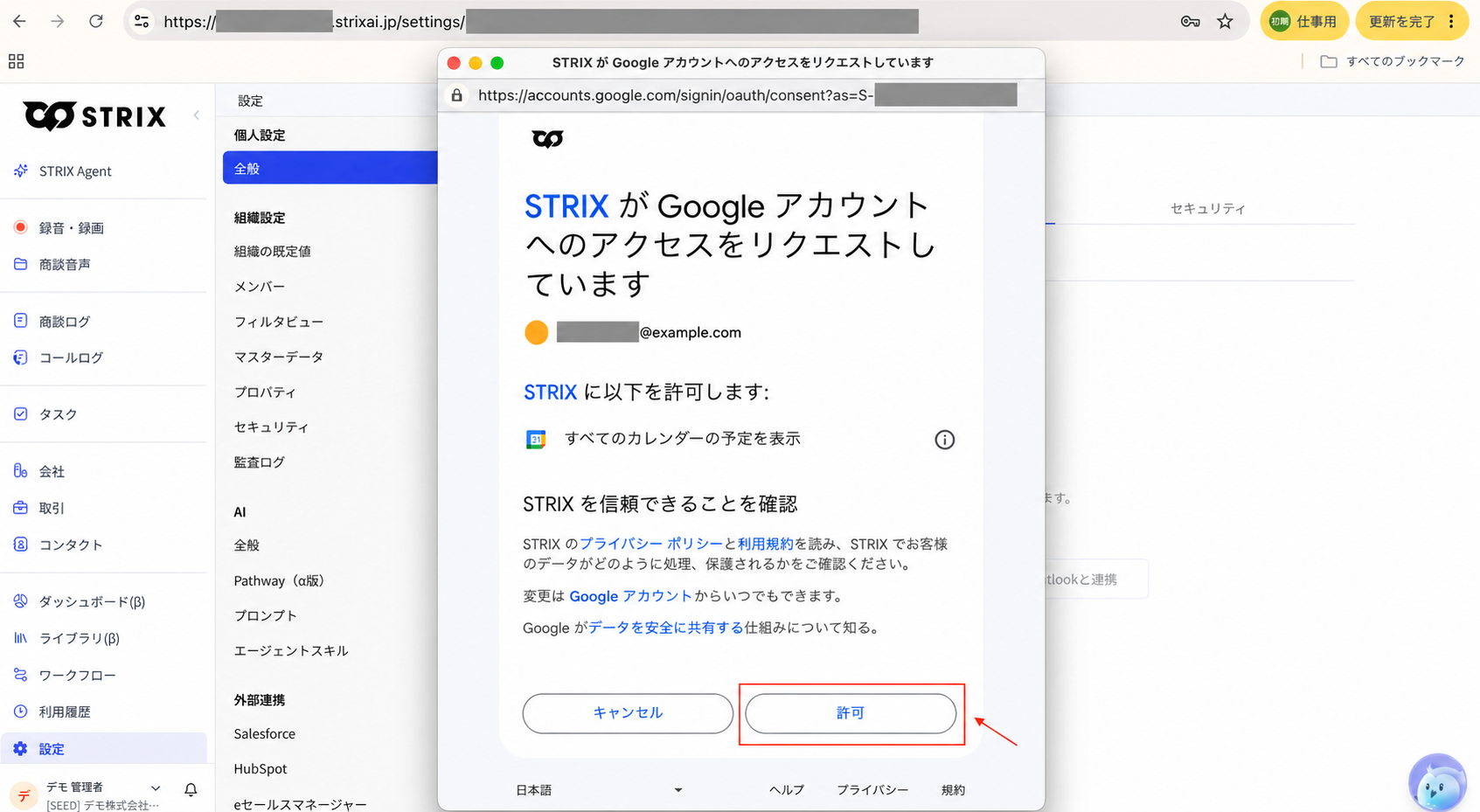This screenshot has width=1480, height=812.
Task: Bookmark this page with the star icon
Action: 1225,21
